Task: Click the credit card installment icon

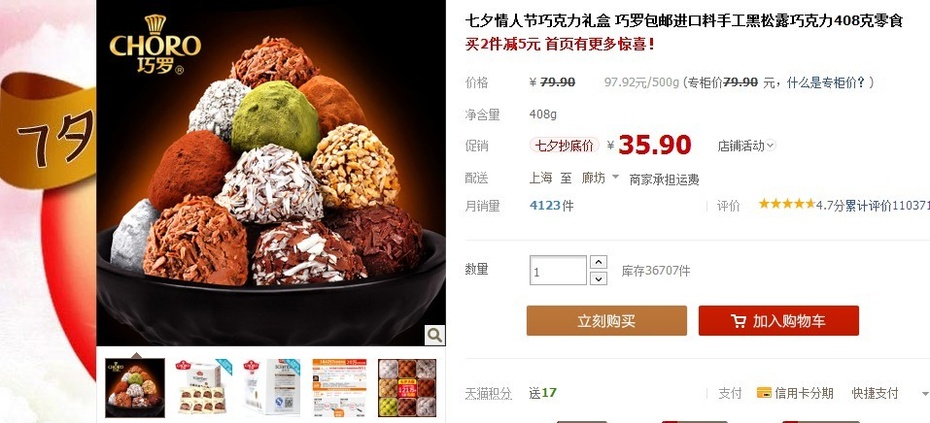Action: tap(764, 393)
